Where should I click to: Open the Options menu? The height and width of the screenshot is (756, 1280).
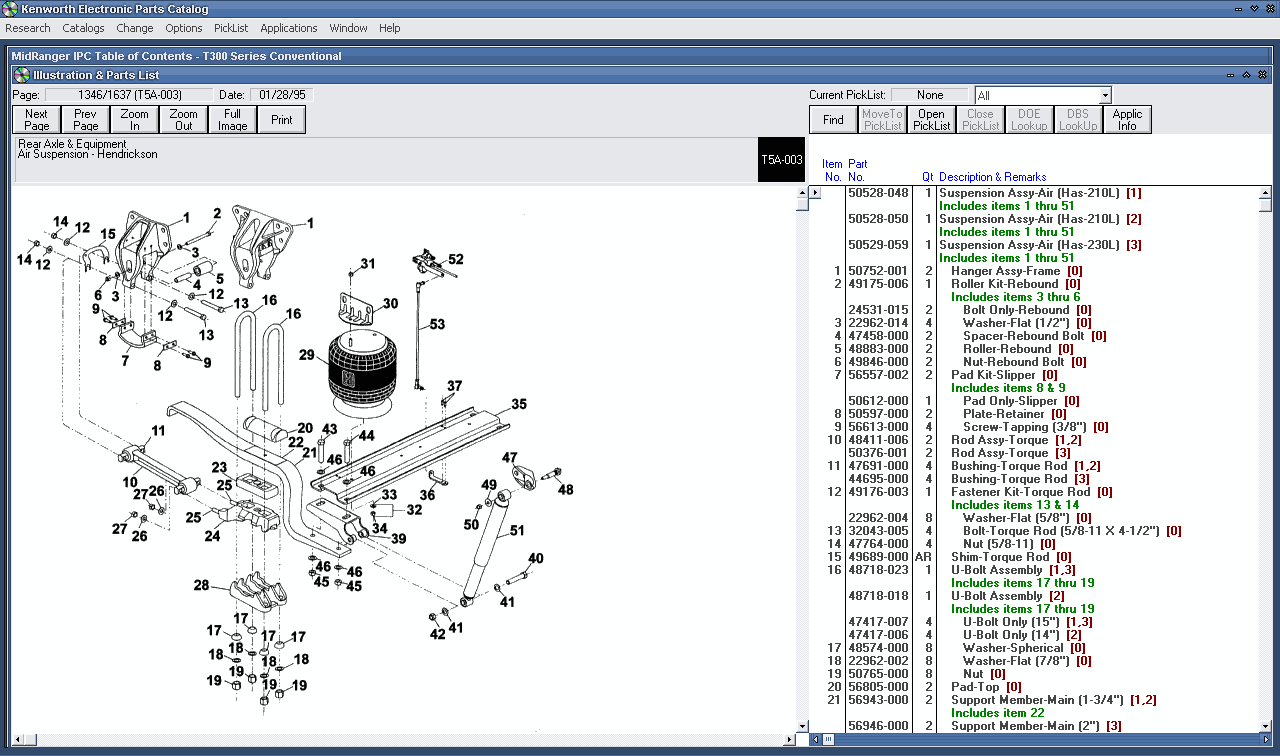point(184,28)
